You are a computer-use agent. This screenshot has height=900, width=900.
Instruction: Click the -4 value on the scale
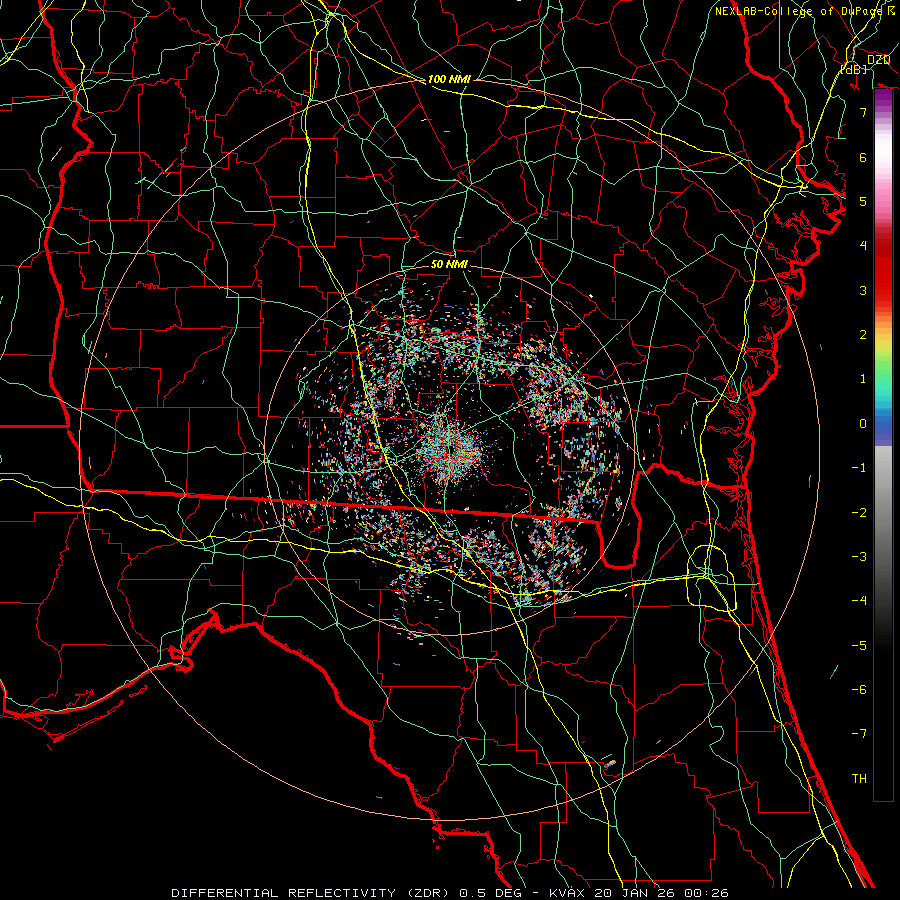point(859,601)
